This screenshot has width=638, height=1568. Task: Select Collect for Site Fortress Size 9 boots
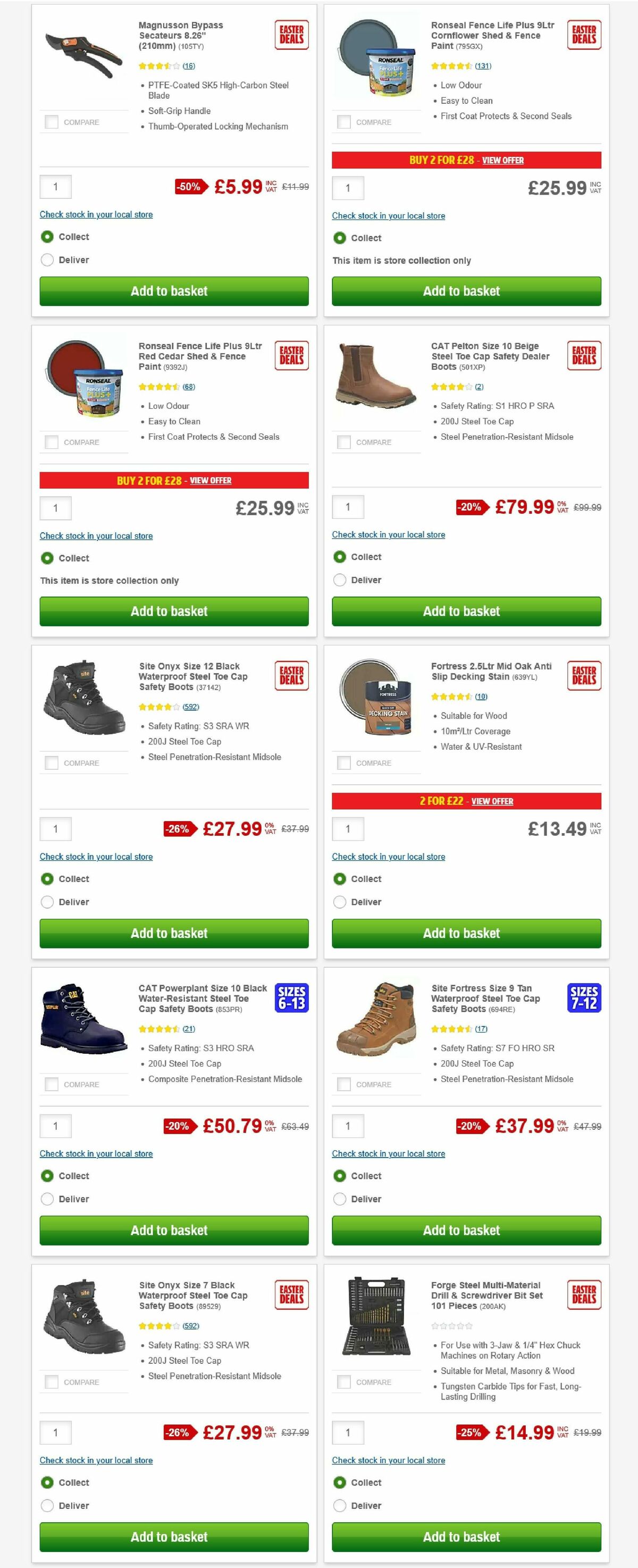point(340,1176)
